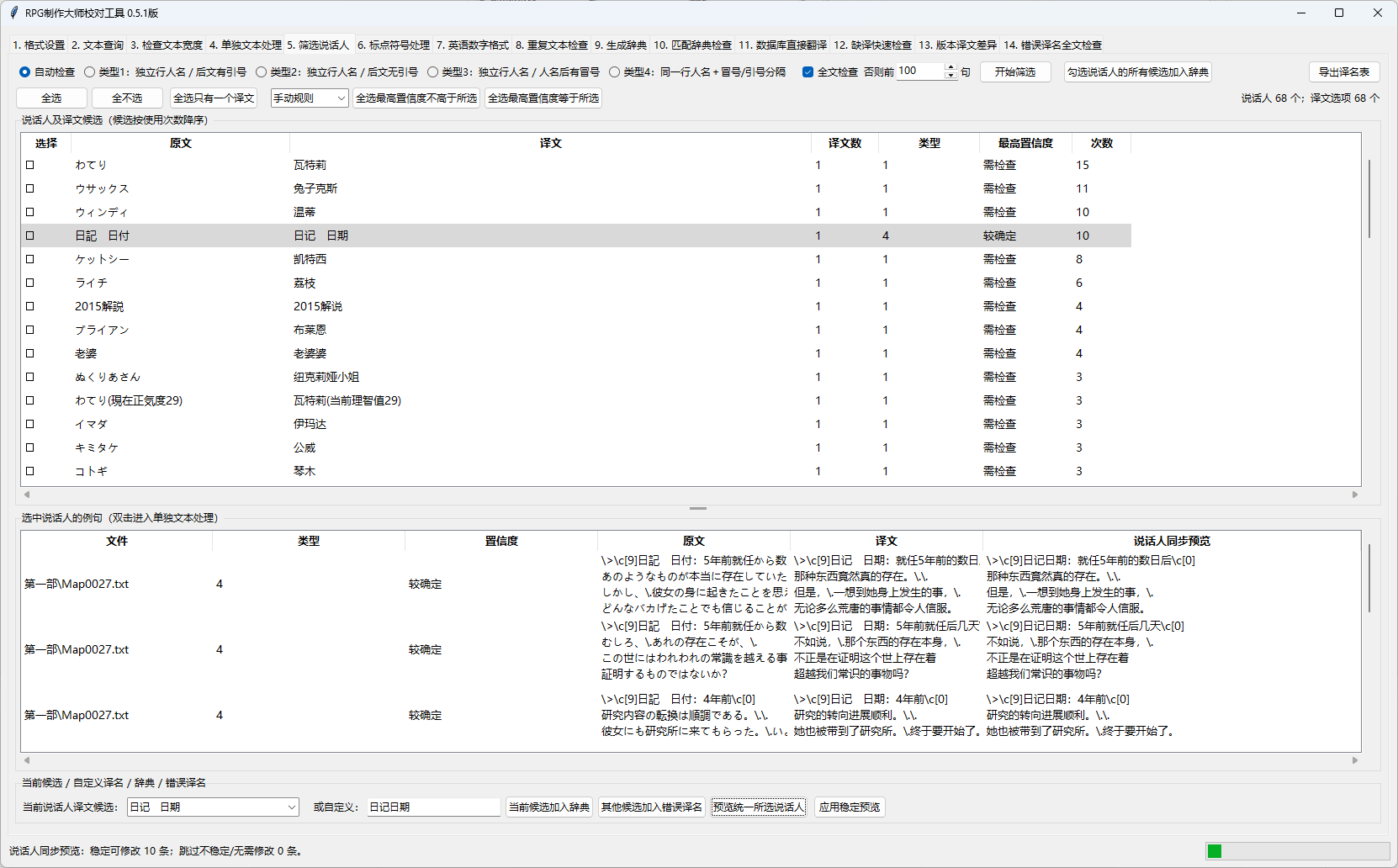Increase the 否则前 sentence count spinner
Screen dimensions: 1398x868
coord(951,67)
